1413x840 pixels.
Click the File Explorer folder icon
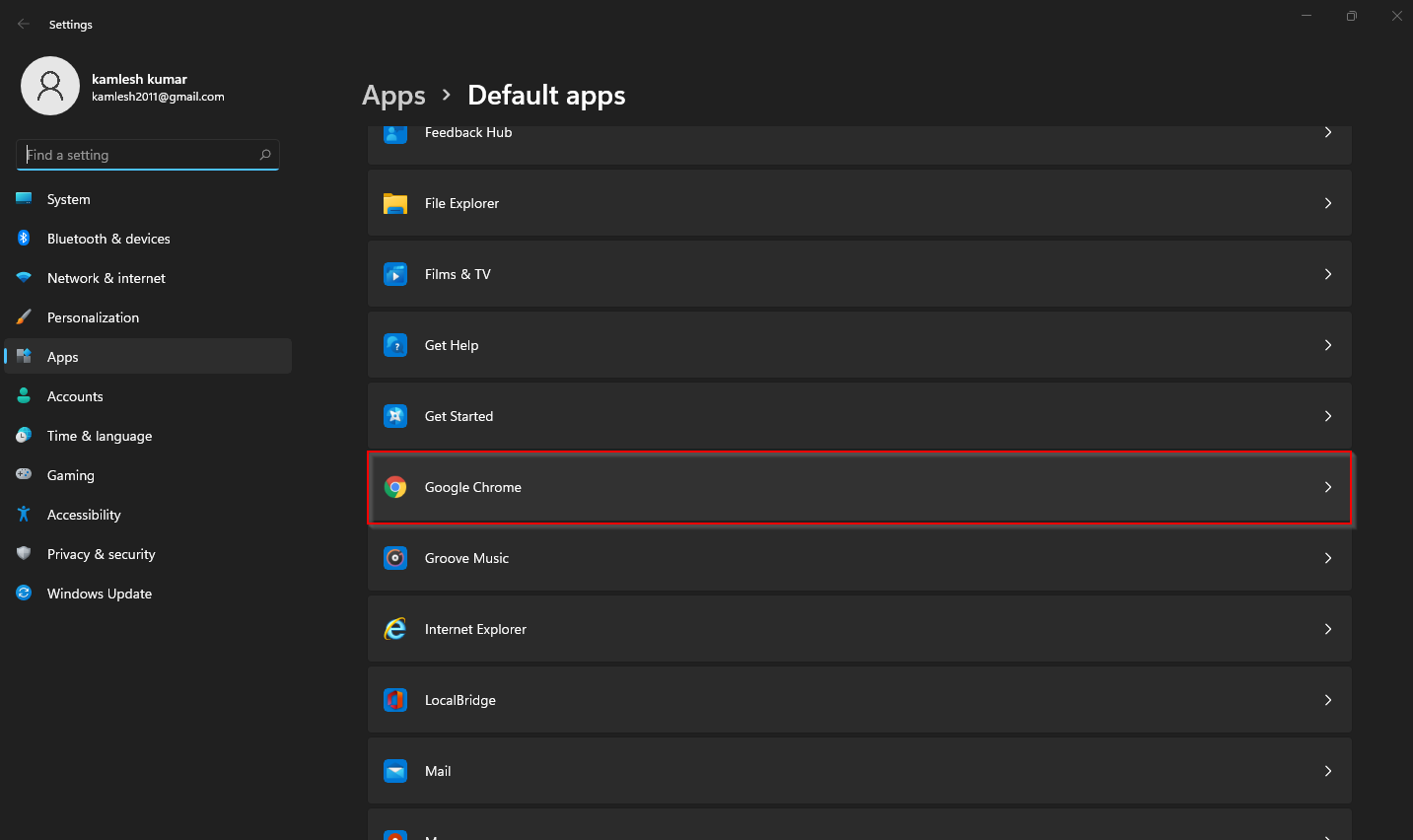tap(395, 203)
